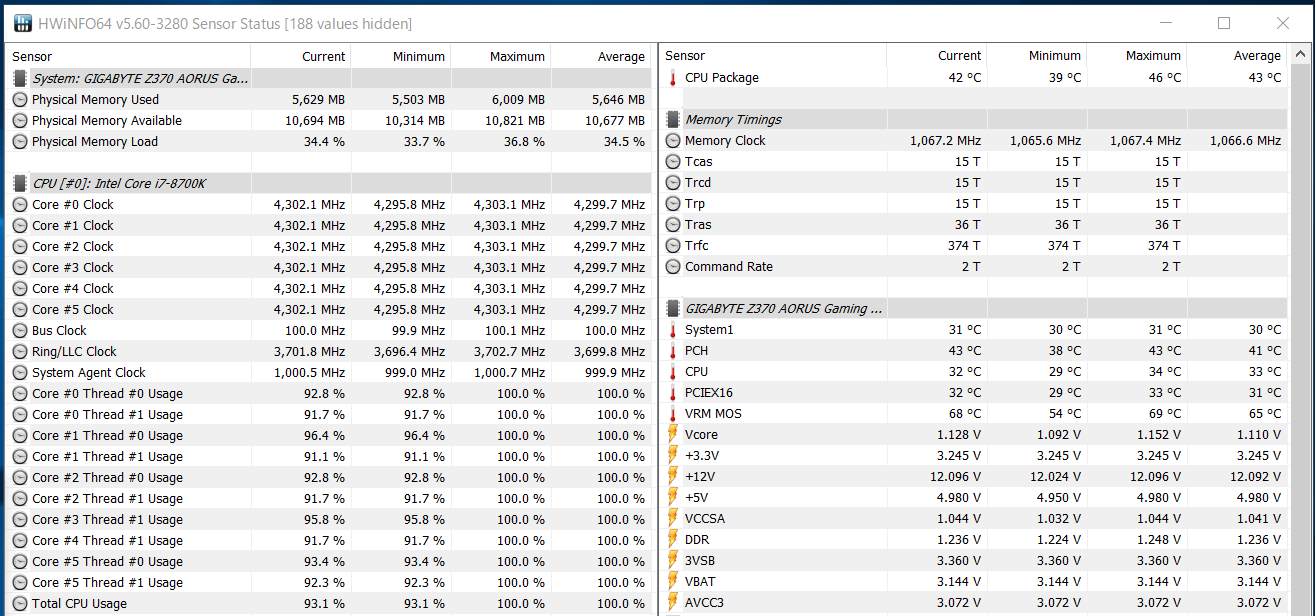Click the left panel Sensor column header

tap(128, 57)
